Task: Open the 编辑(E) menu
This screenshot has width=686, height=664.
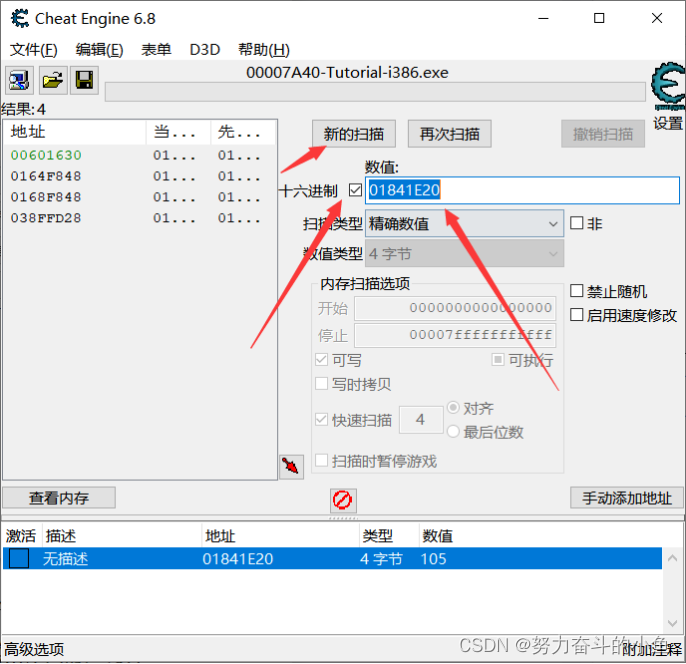Action: (99, 50)
